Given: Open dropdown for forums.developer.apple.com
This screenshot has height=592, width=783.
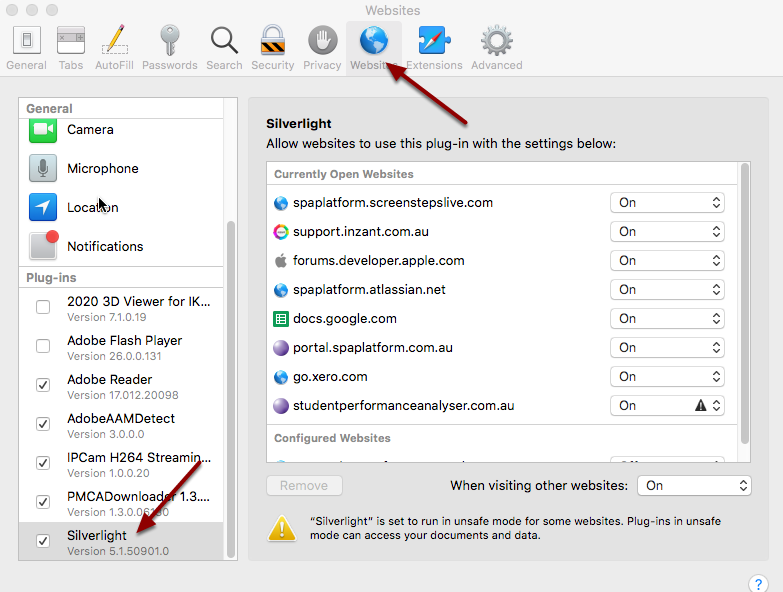Looking at the screenshot, I should click(x=667, y=261).
